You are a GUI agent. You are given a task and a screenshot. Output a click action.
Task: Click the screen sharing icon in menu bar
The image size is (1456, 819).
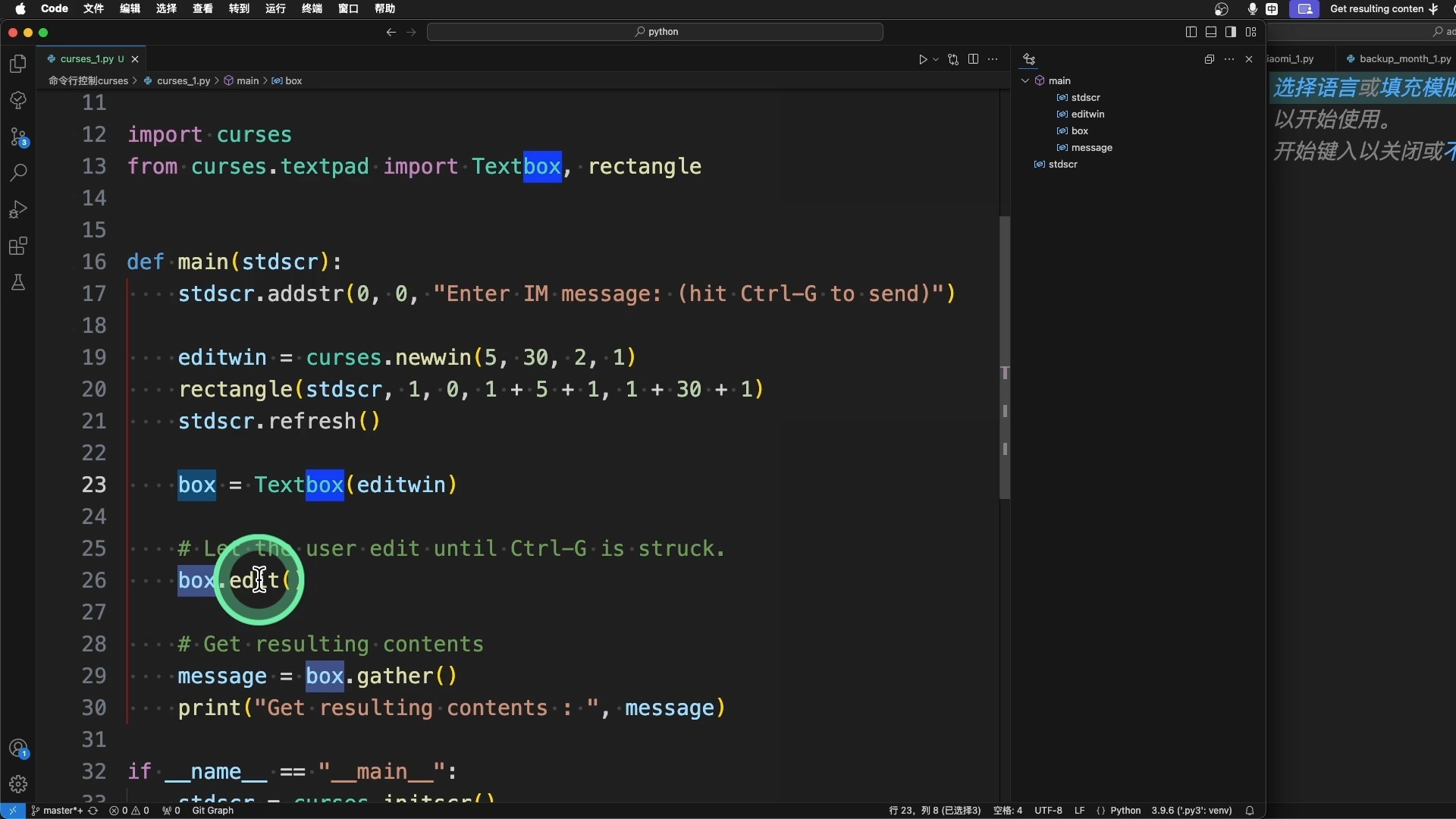pyautogui.click(x=1305, y=9)
